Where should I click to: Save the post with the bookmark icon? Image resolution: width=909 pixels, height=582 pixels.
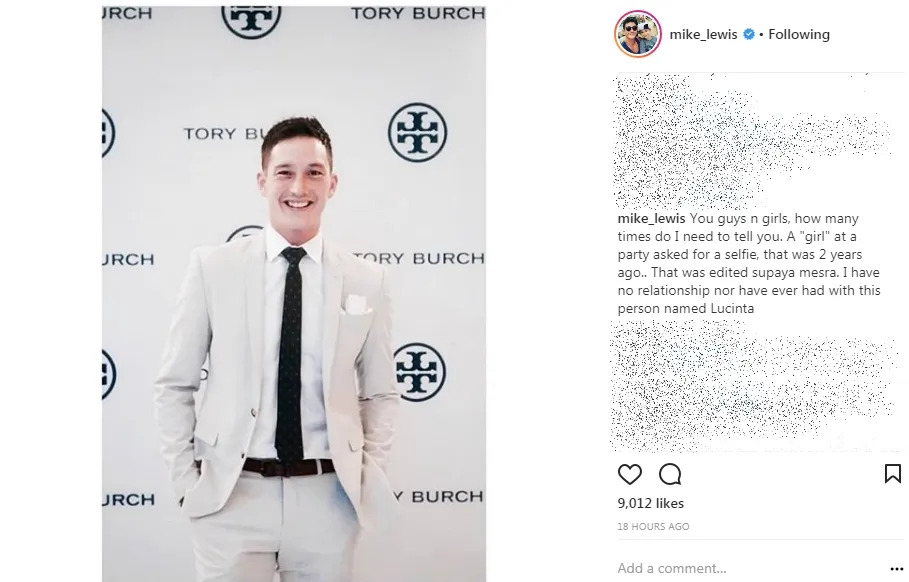(x=892, y=474)
